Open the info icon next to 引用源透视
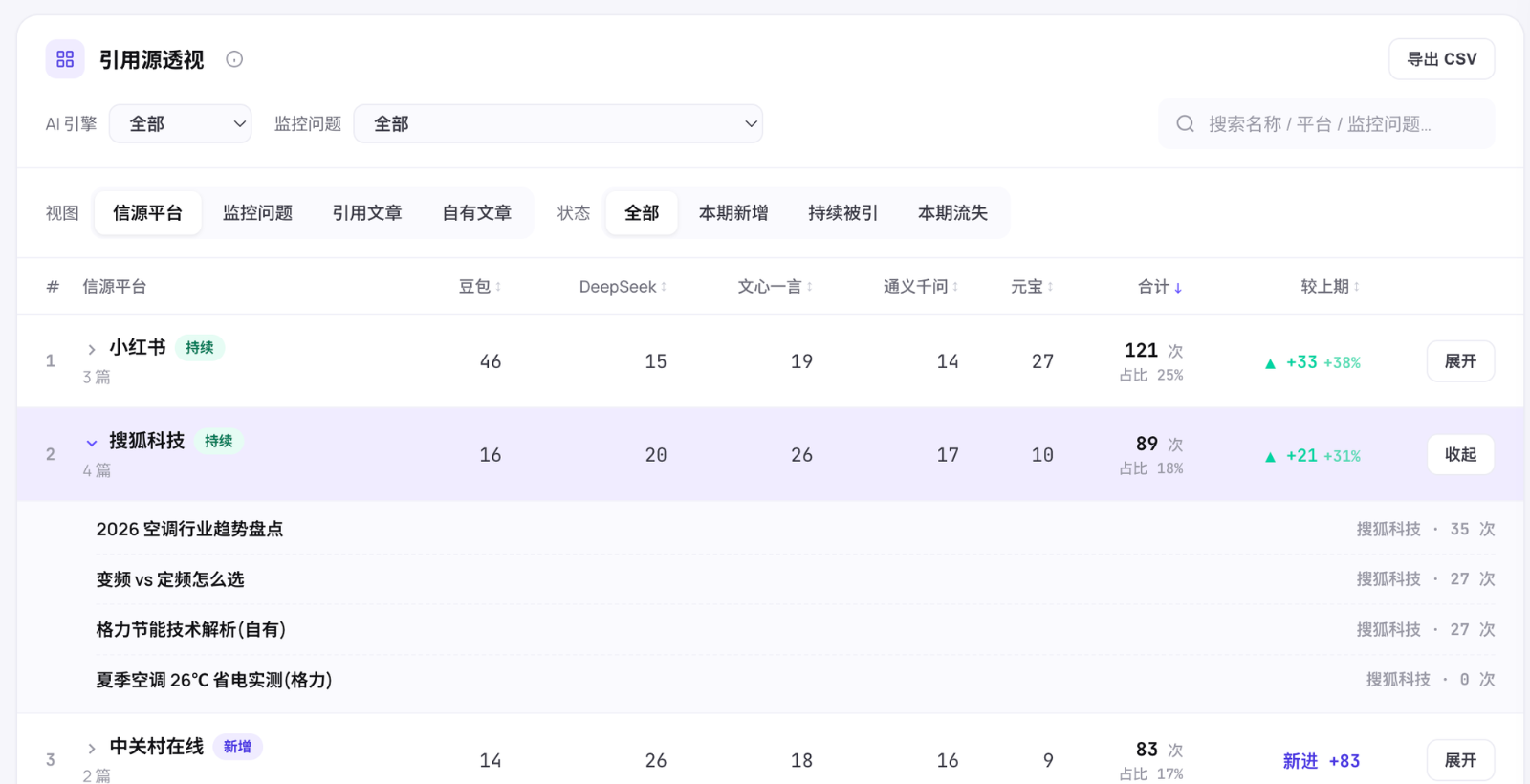Image resolution: width=1530 pixels, height=784 pixels. coord(234,59)
